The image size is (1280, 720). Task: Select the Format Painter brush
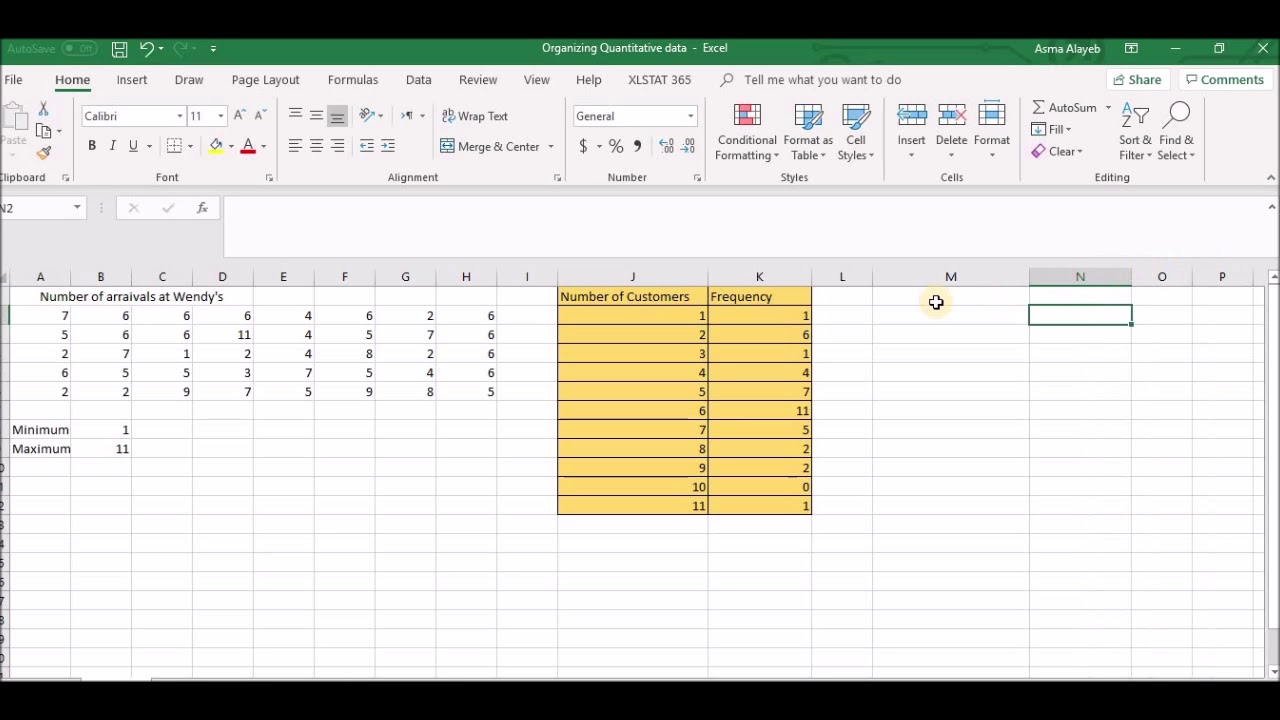point(43,152)
